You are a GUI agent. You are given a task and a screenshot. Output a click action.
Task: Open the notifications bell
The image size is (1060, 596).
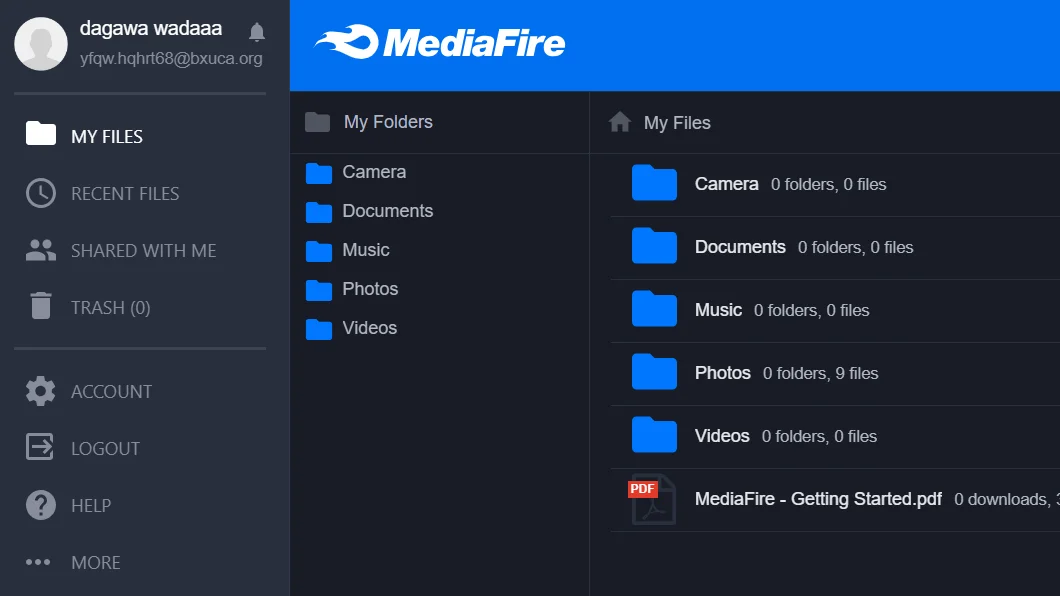click(257, 32)
